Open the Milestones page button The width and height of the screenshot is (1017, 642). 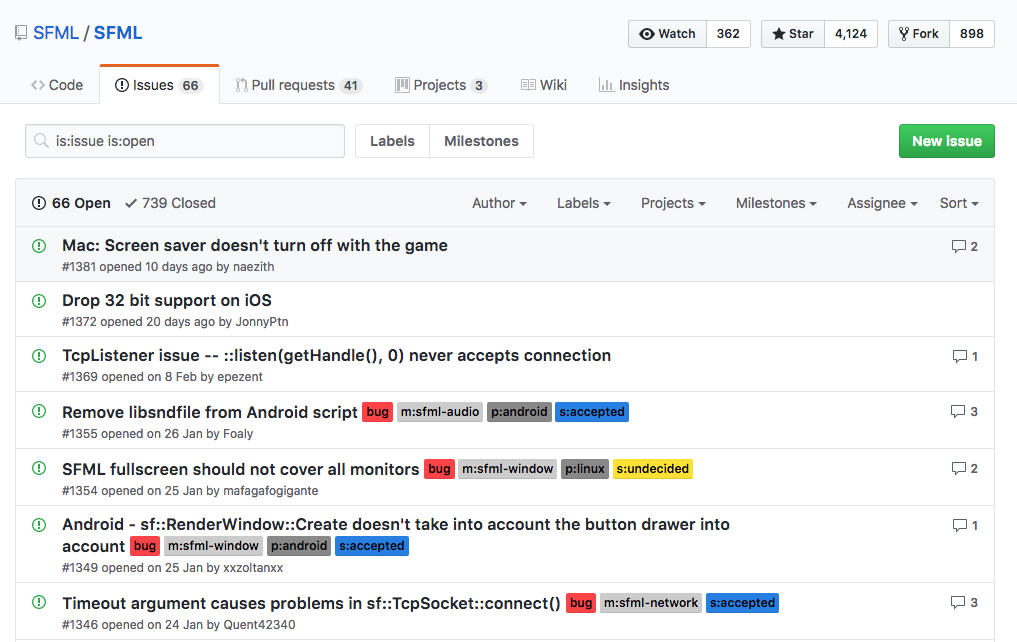tap(481, 141)
